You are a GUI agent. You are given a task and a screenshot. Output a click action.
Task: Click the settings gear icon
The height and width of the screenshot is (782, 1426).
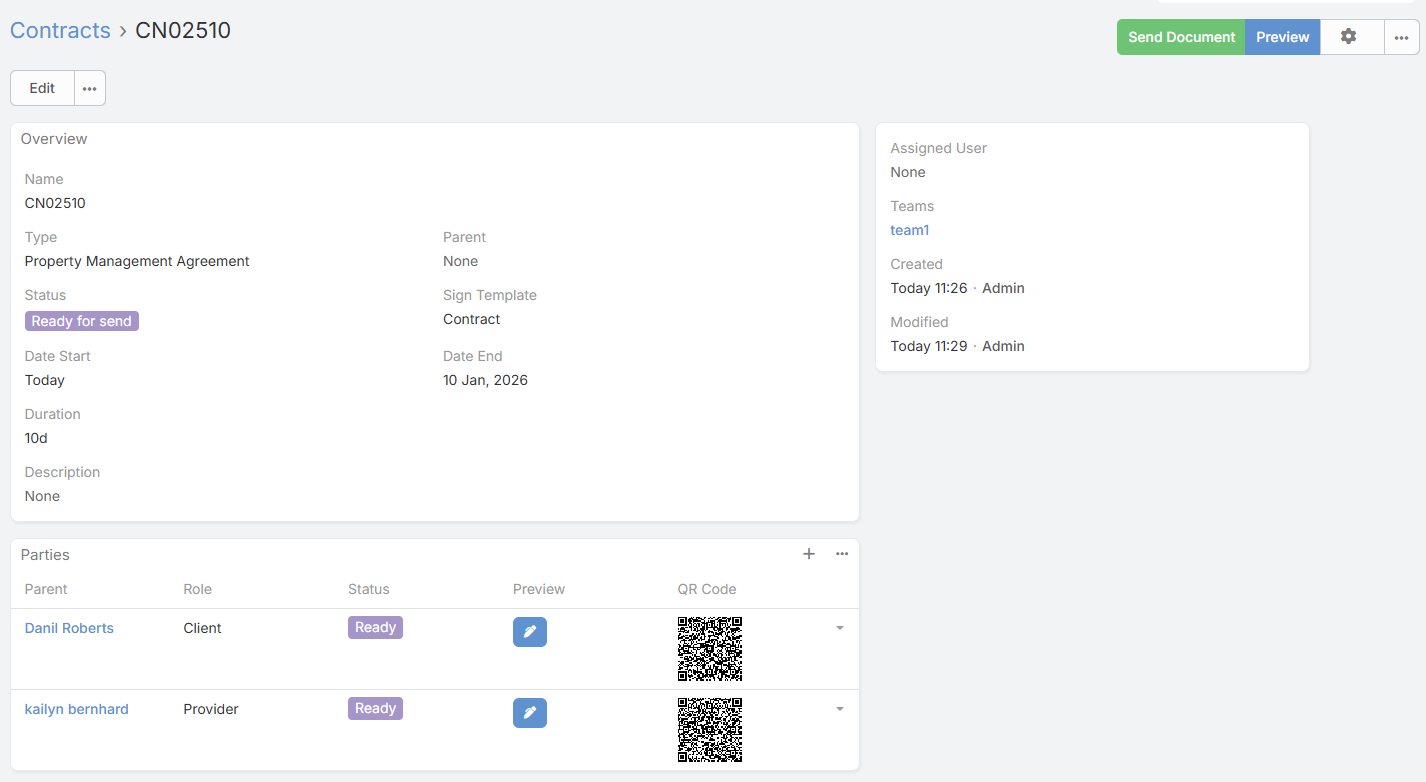(x=1348, y=37)
